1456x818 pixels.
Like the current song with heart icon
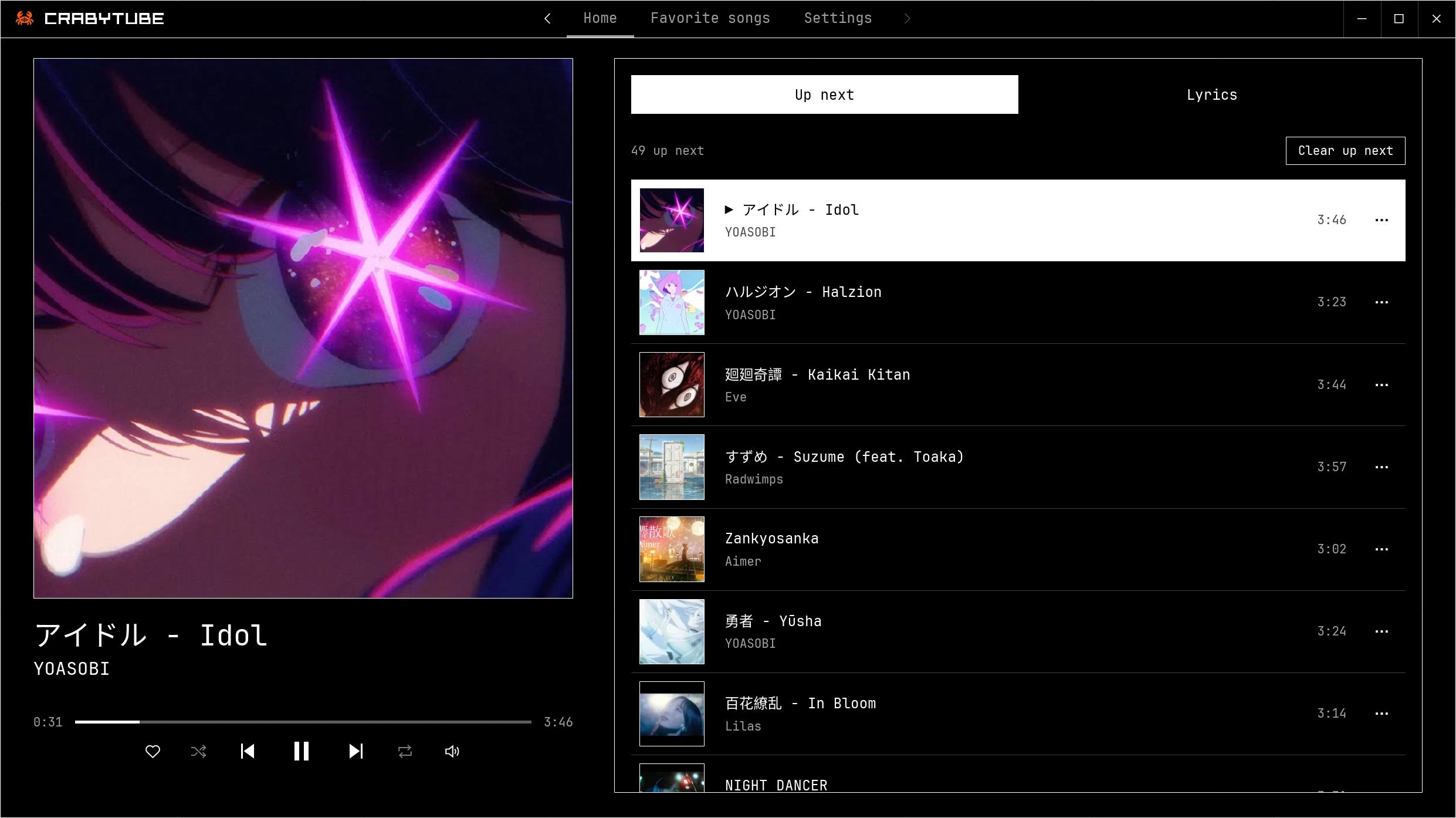[153, 751]
